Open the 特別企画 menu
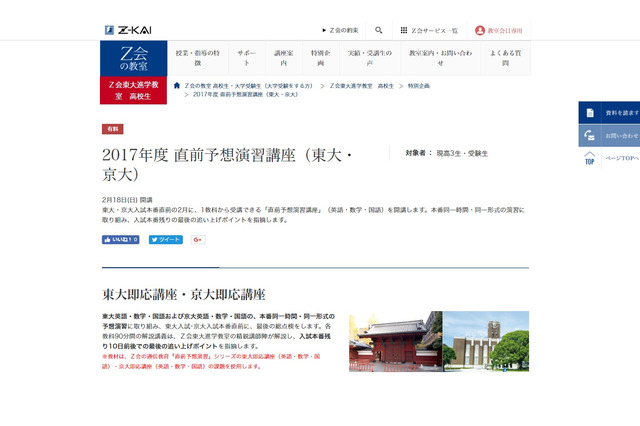Image resolution: width=640 pixels, height=426 pixels. 321,58
